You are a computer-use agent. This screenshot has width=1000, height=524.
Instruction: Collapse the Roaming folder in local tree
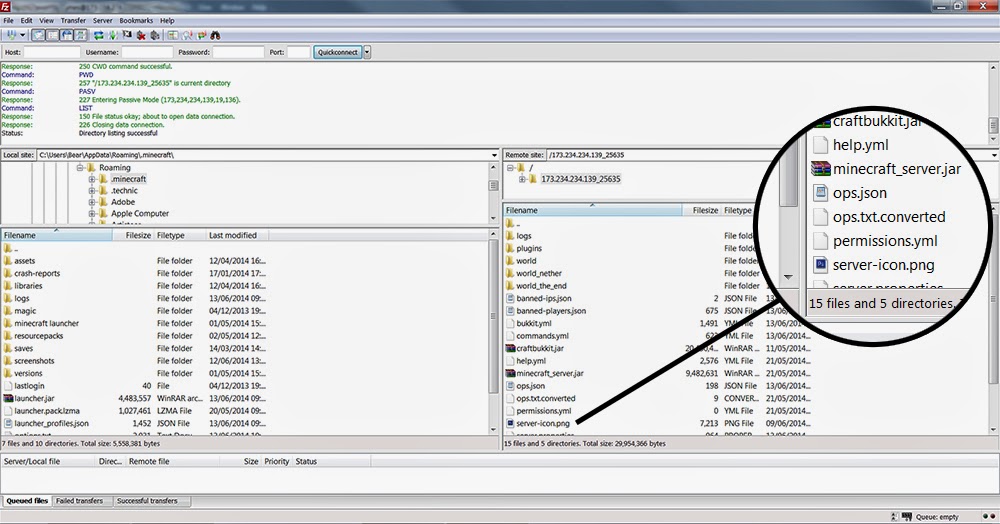tap(80, 168)
